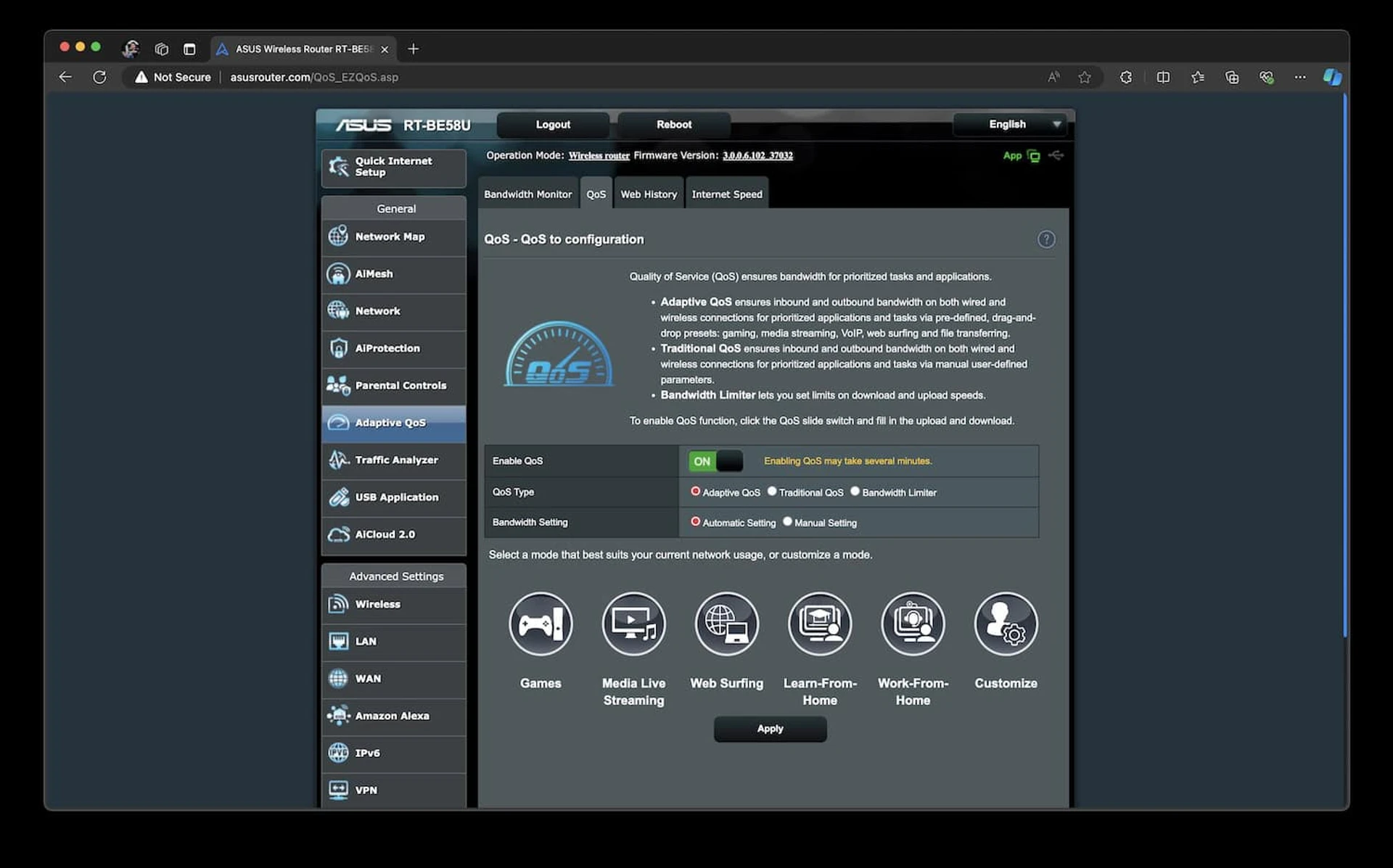Viewport: 1393px width, 868px height.
Task: Choose Learn-From-Home mode
Action: tap(820, 624)
